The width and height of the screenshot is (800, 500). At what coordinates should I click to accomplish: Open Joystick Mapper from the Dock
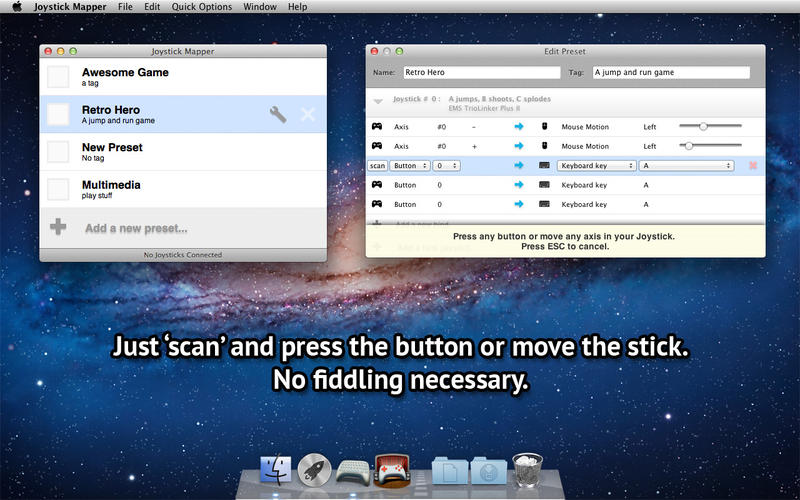click(x=389, y=470)
